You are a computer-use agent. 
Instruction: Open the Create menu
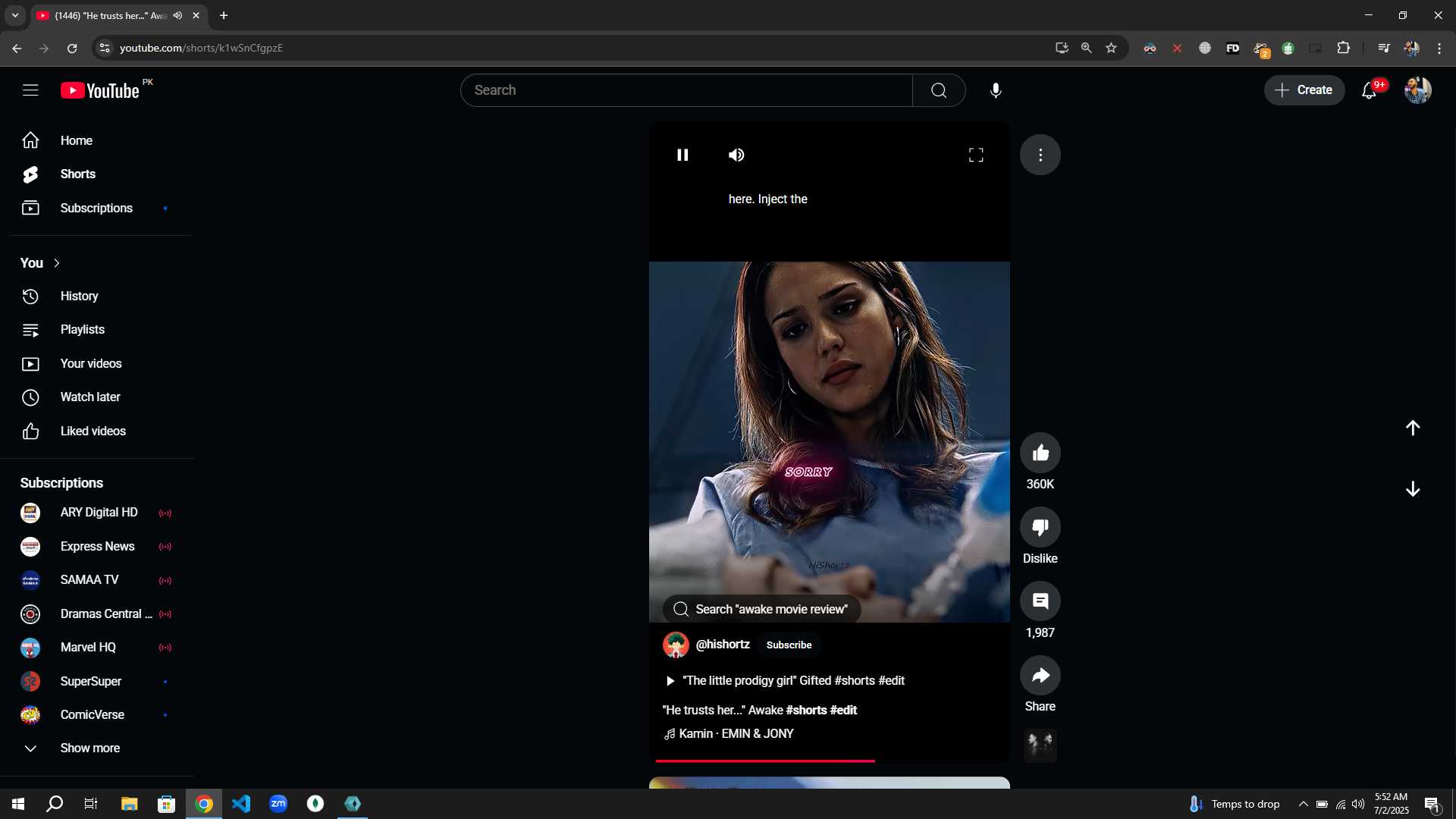(1304, 90)
